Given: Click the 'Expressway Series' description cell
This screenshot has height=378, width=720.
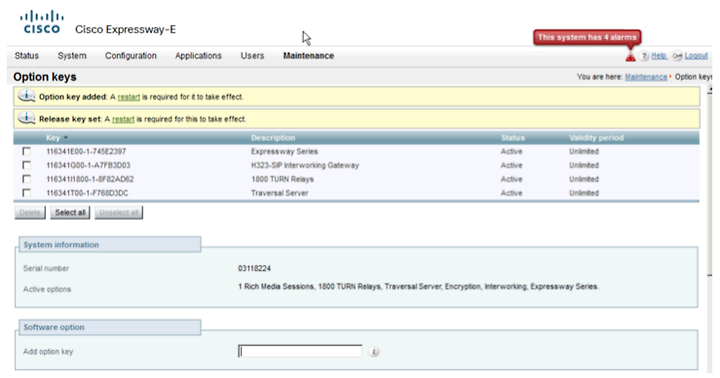Looking at the screenshot, I should [x=284, y=152].
